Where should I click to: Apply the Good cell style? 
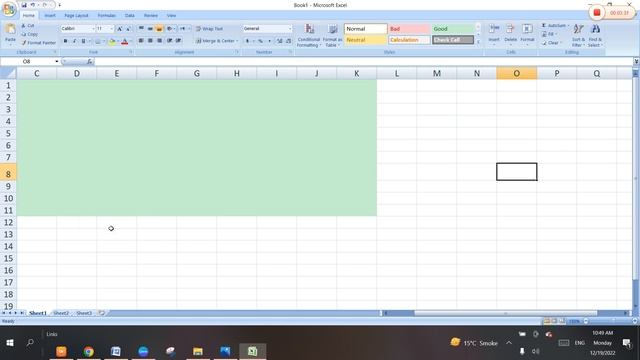(453, 29)
